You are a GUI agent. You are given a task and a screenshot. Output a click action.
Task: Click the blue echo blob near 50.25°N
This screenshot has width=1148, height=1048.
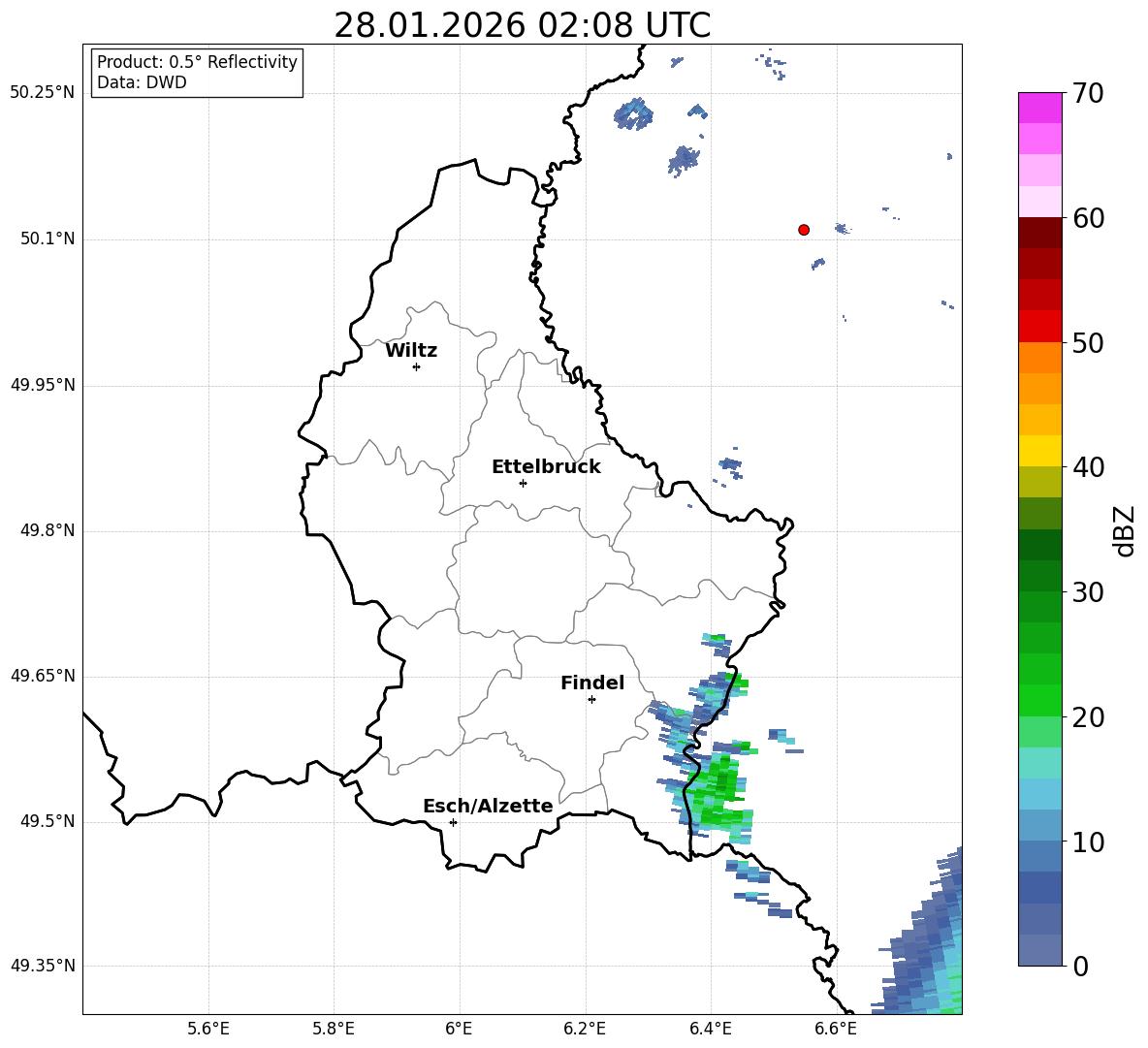point(633,114)
